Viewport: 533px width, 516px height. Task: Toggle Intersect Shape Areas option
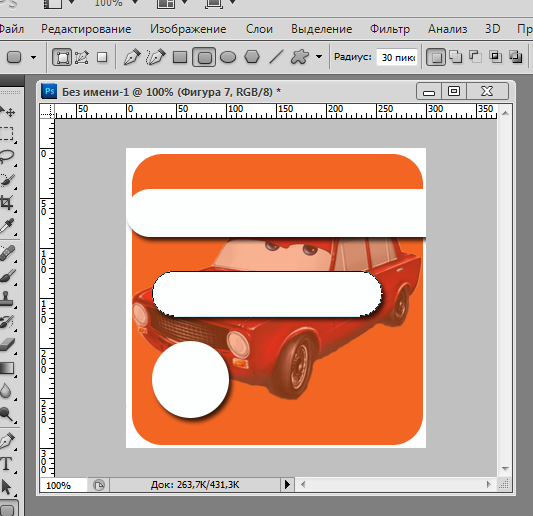[496, 57]
